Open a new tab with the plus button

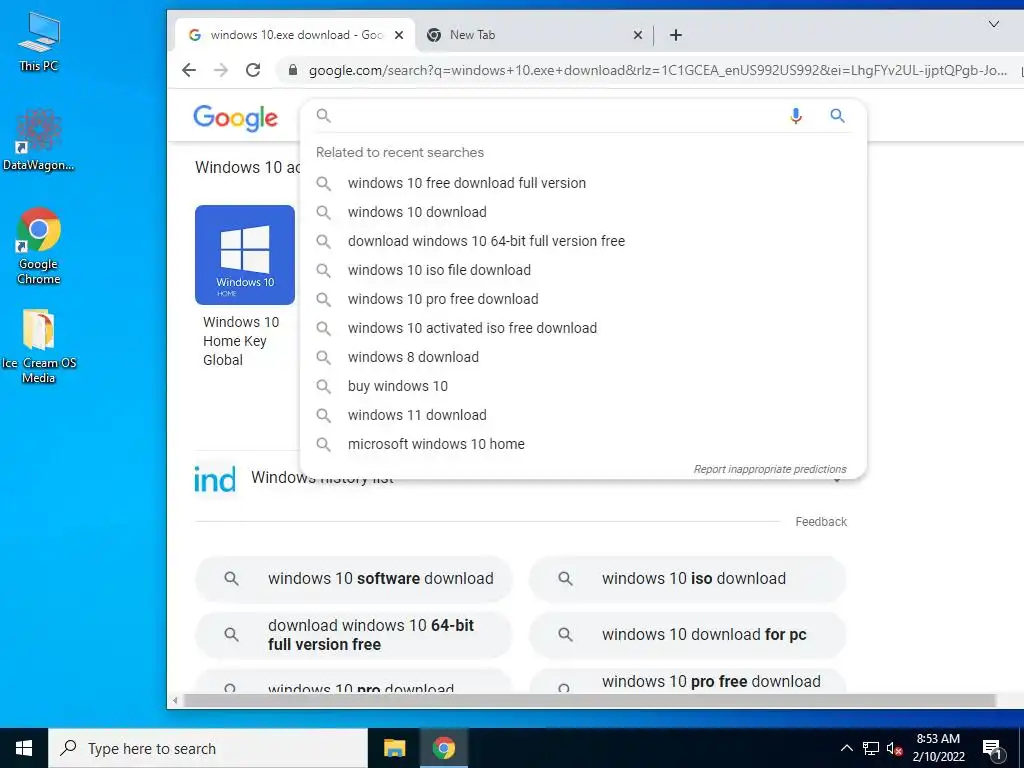coord(676,35)
